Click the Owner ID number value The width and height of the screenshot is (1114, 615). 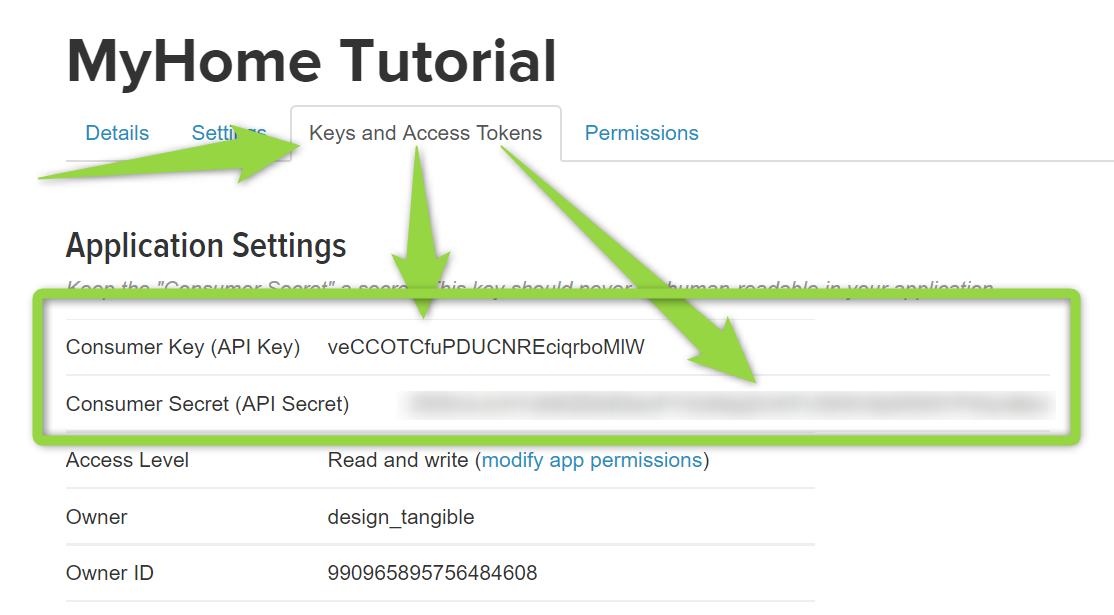click(x=432, y=573)
